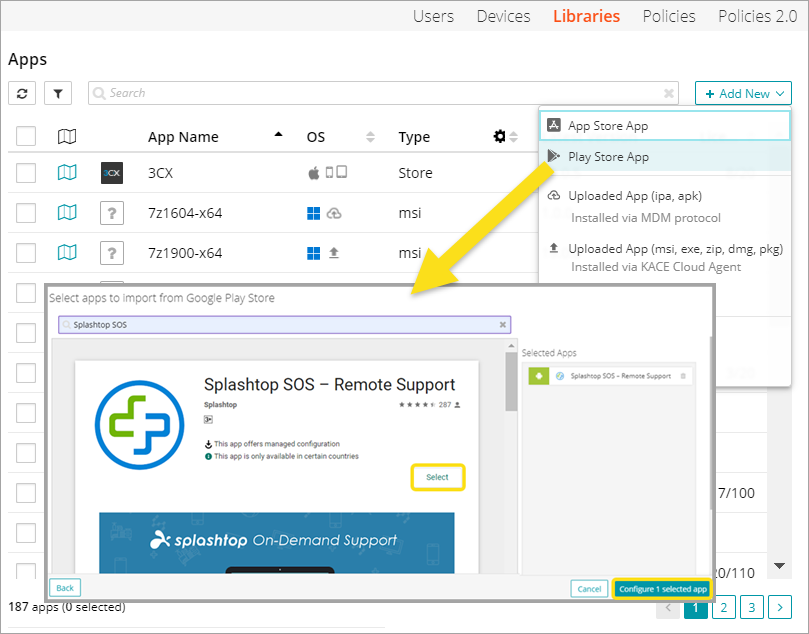Sort the list by OS column
This screenshot has width=809, height=634.
click(x=316, y=137)
